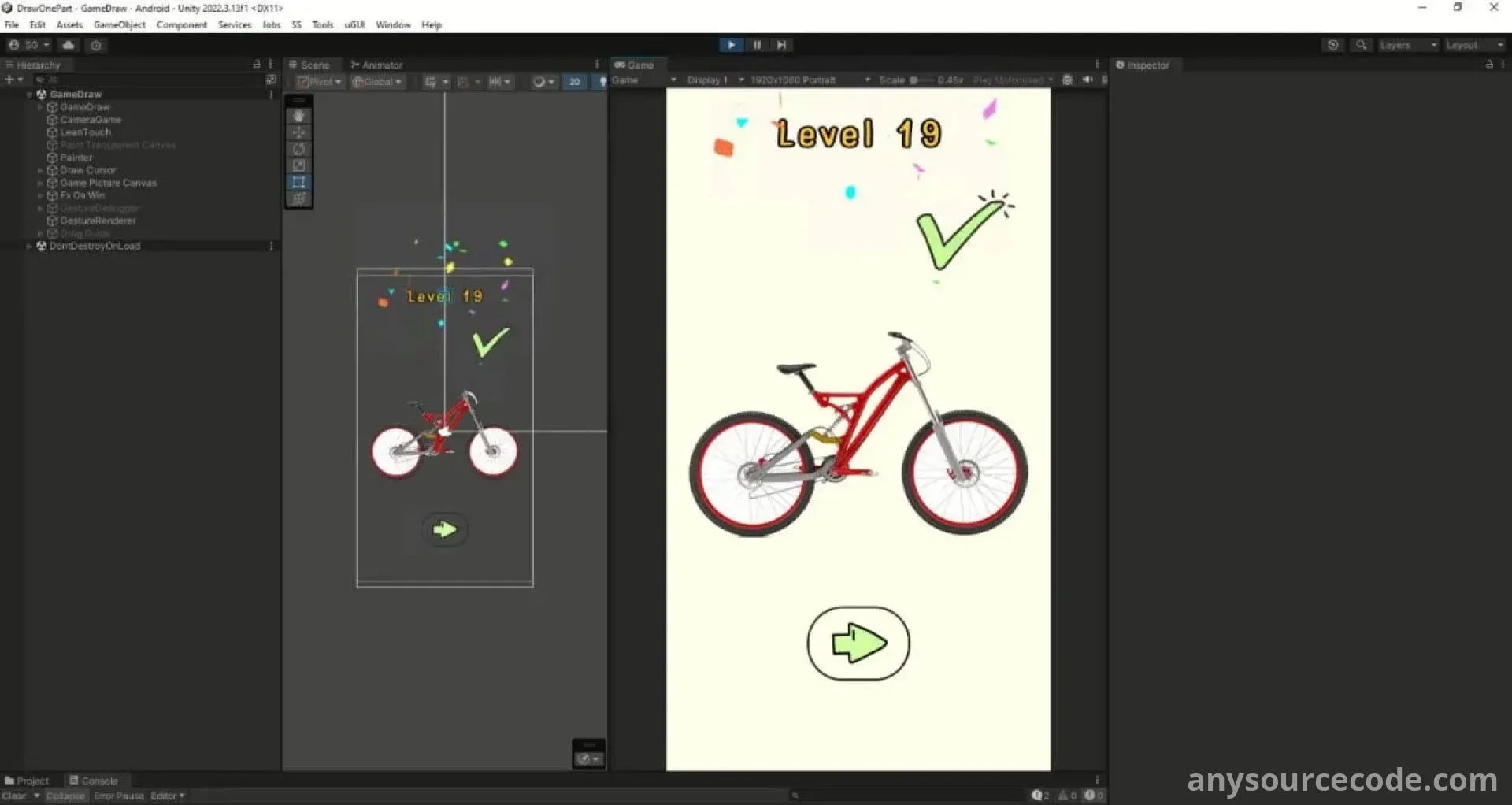Select the Rotate tool in Scene toolbar
This screenshot has width=1512, height=805.
click(298, 149)
